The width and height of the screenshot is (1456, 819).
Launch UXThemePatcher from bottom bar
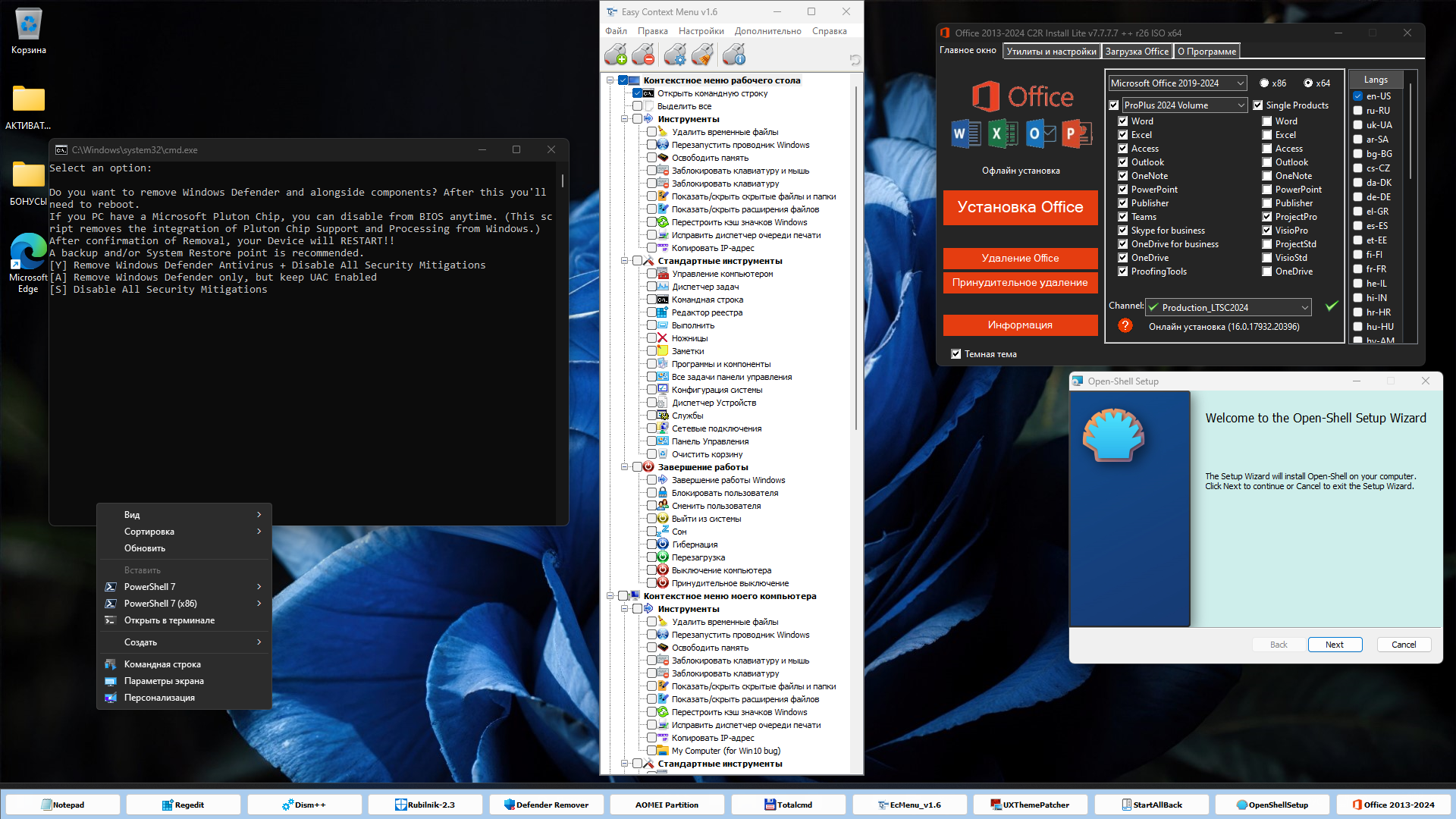(x=1031, y=805)
